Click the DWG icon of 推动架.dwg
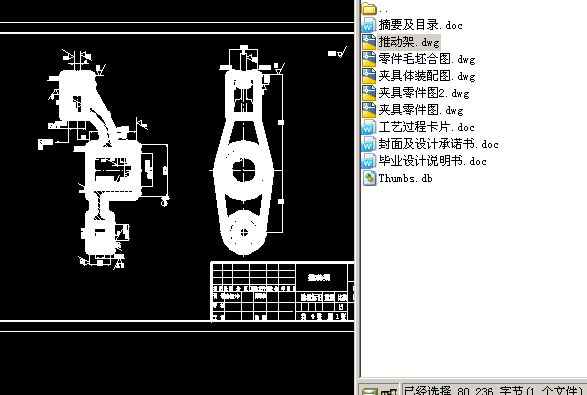The width and height of the screenshot is (587, 395). coord(368,42)
